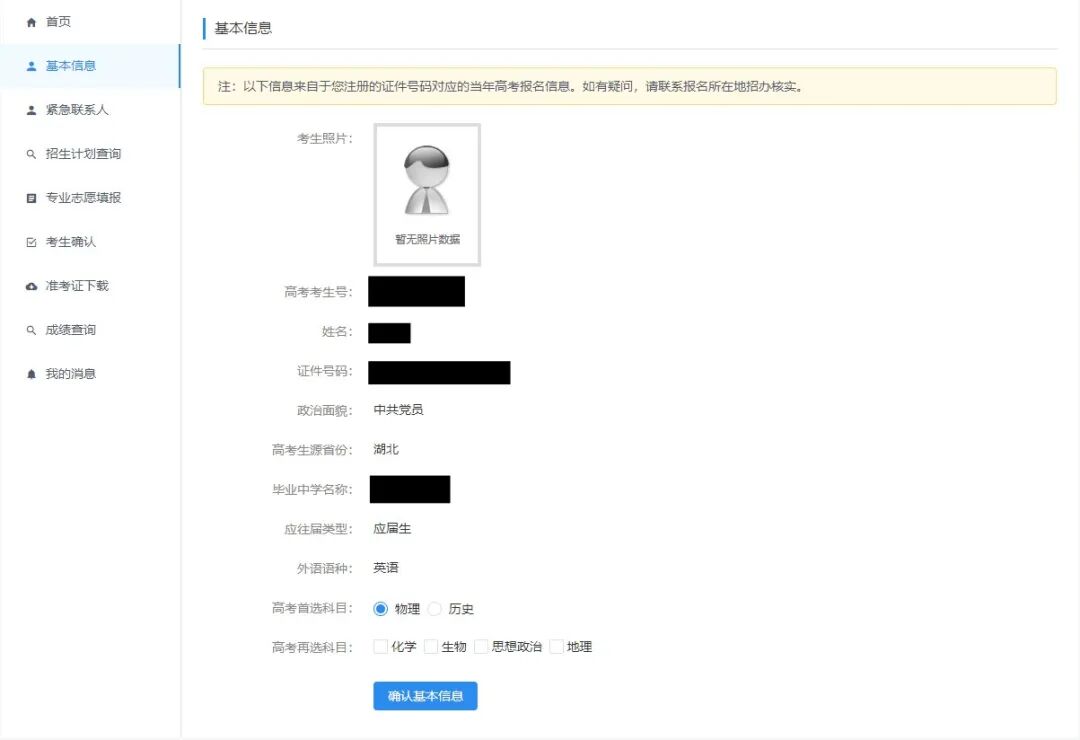Go to 招生计划查询
The height and width of the screenshot is (740, 1080).
(90, 154)
